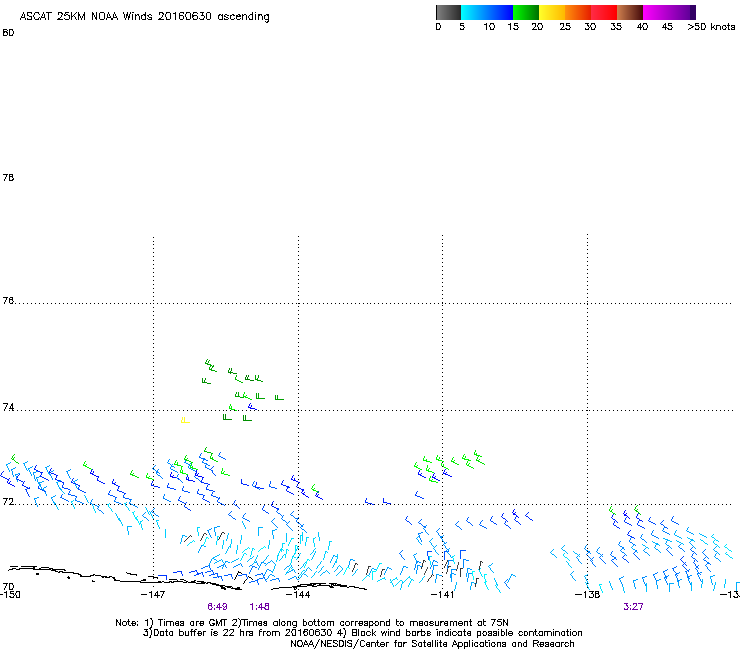The height and width of the screenshot is (650, 740).
Task: Click the title 'ASCAT 25KM NOAA Winds 20160630 ascending'
Action: (x=144, y=17)
